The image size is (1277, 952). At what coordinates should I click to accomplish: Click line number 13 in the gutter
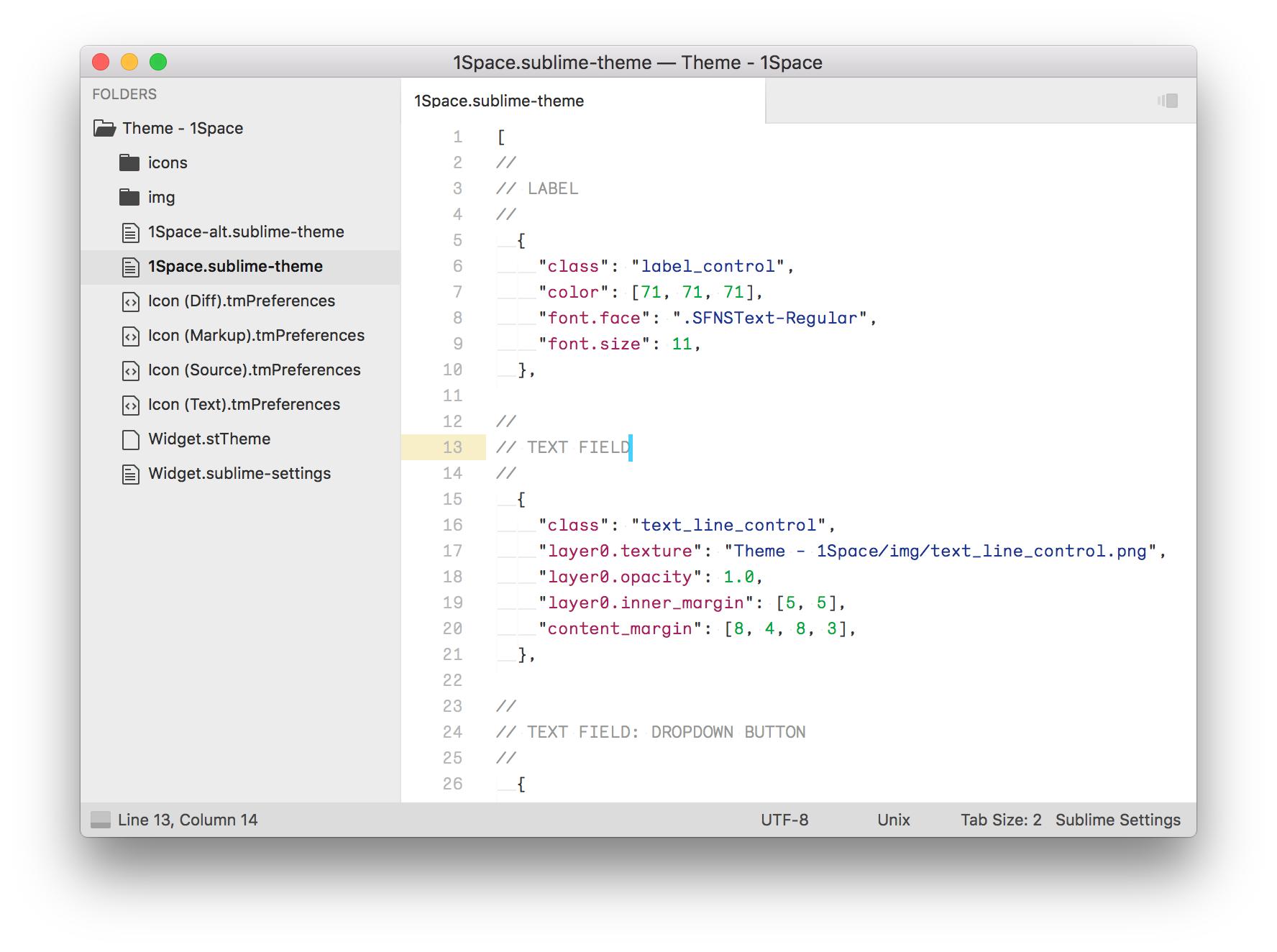[452, 447]
